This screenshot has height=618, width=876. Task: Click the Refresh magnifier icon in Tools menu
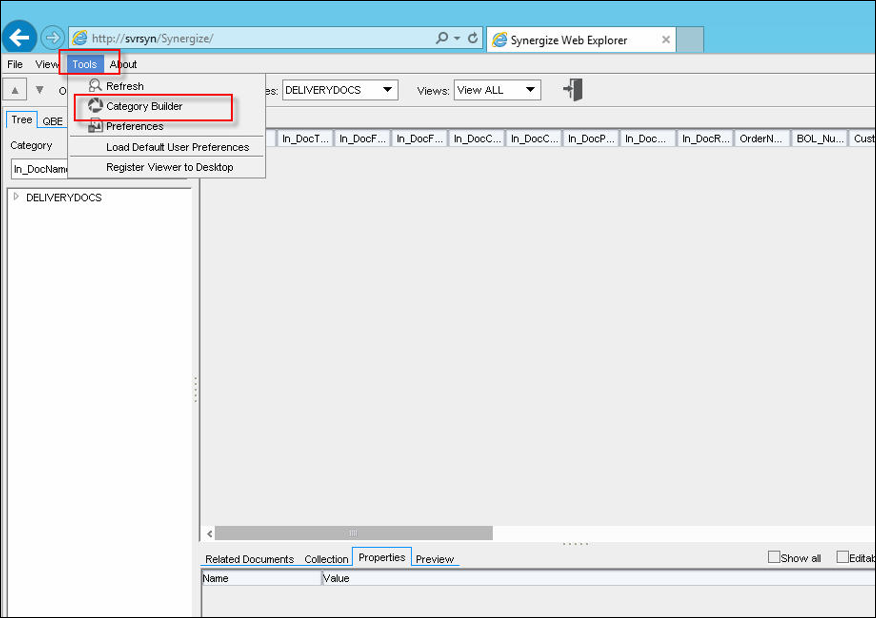pyautogui.click(x=95, y=86)
